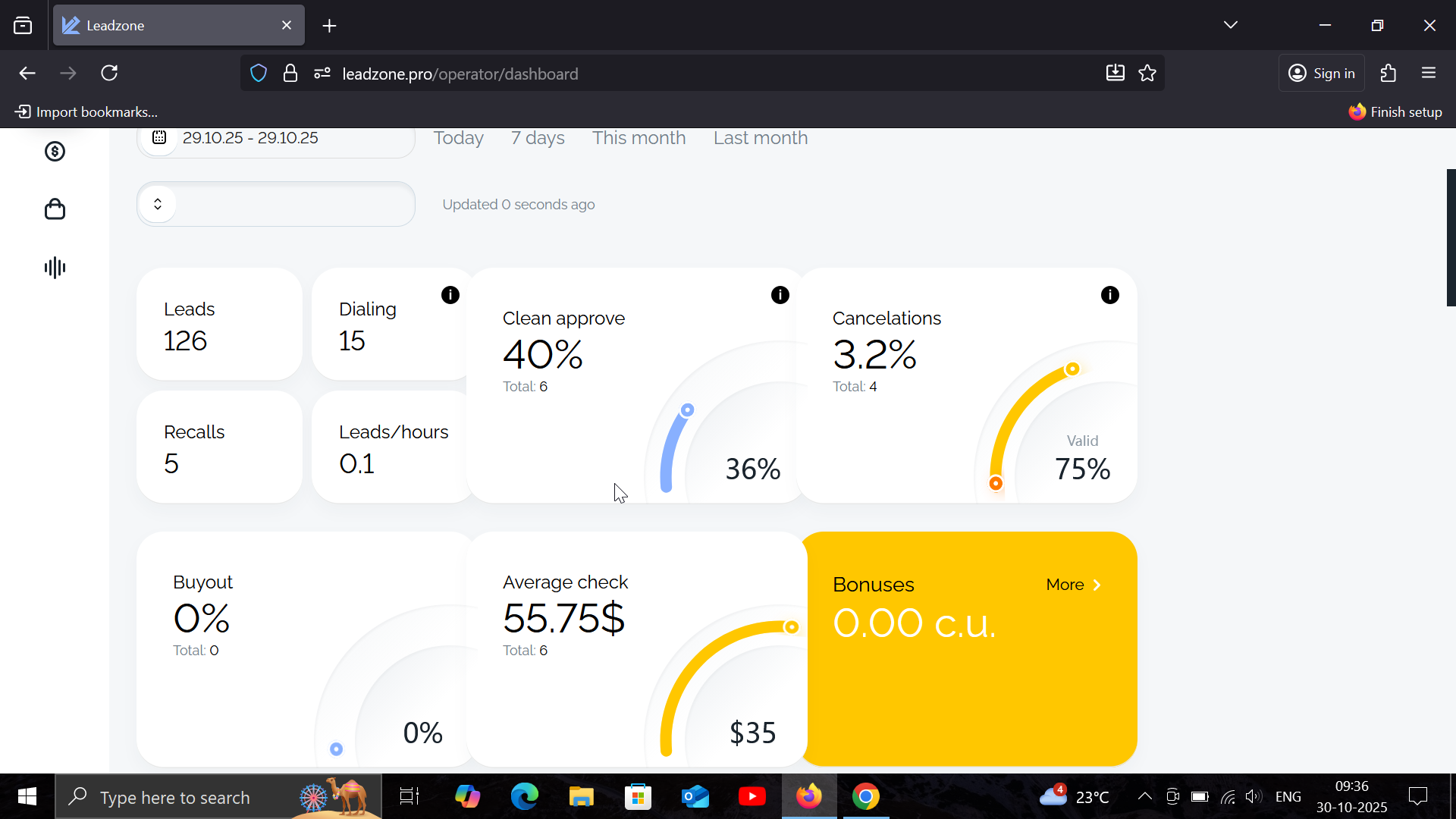The width and height of the screenshot is (1456, 819).
Task: Select the Today period filter
Action: tap(458, 138)
